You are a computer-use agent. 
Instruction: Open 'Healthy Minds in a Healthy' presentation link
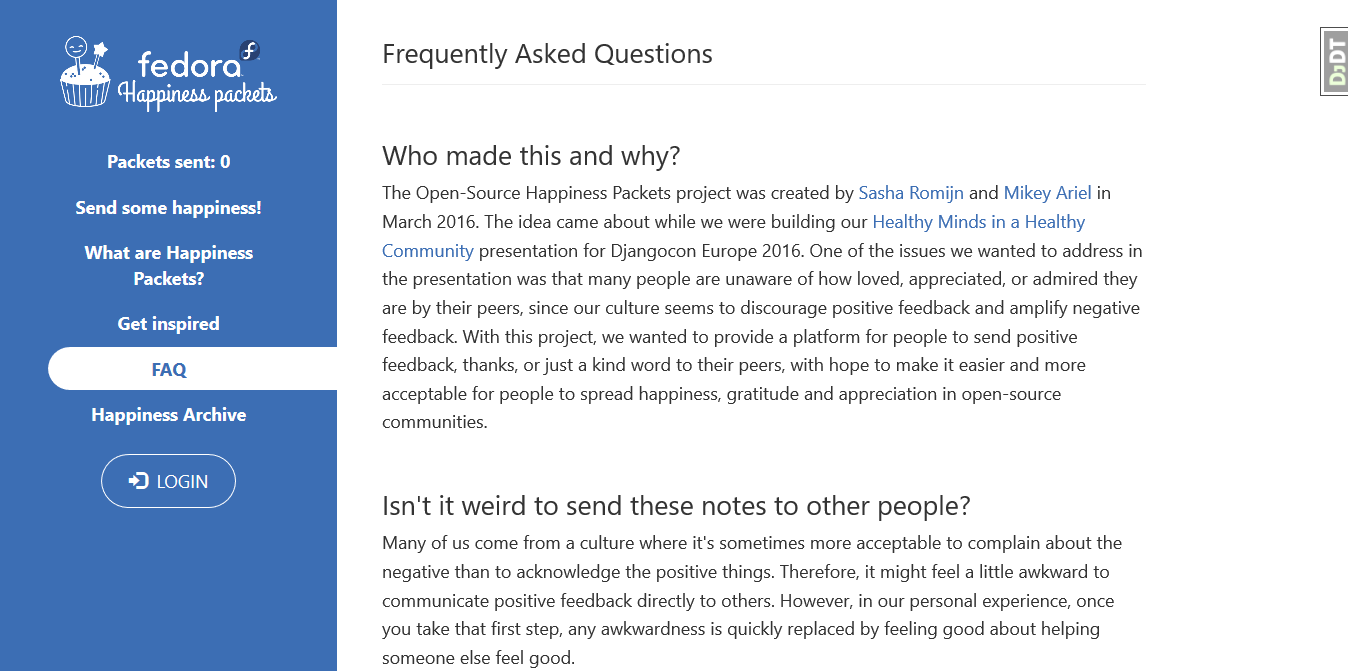point(979,222)
